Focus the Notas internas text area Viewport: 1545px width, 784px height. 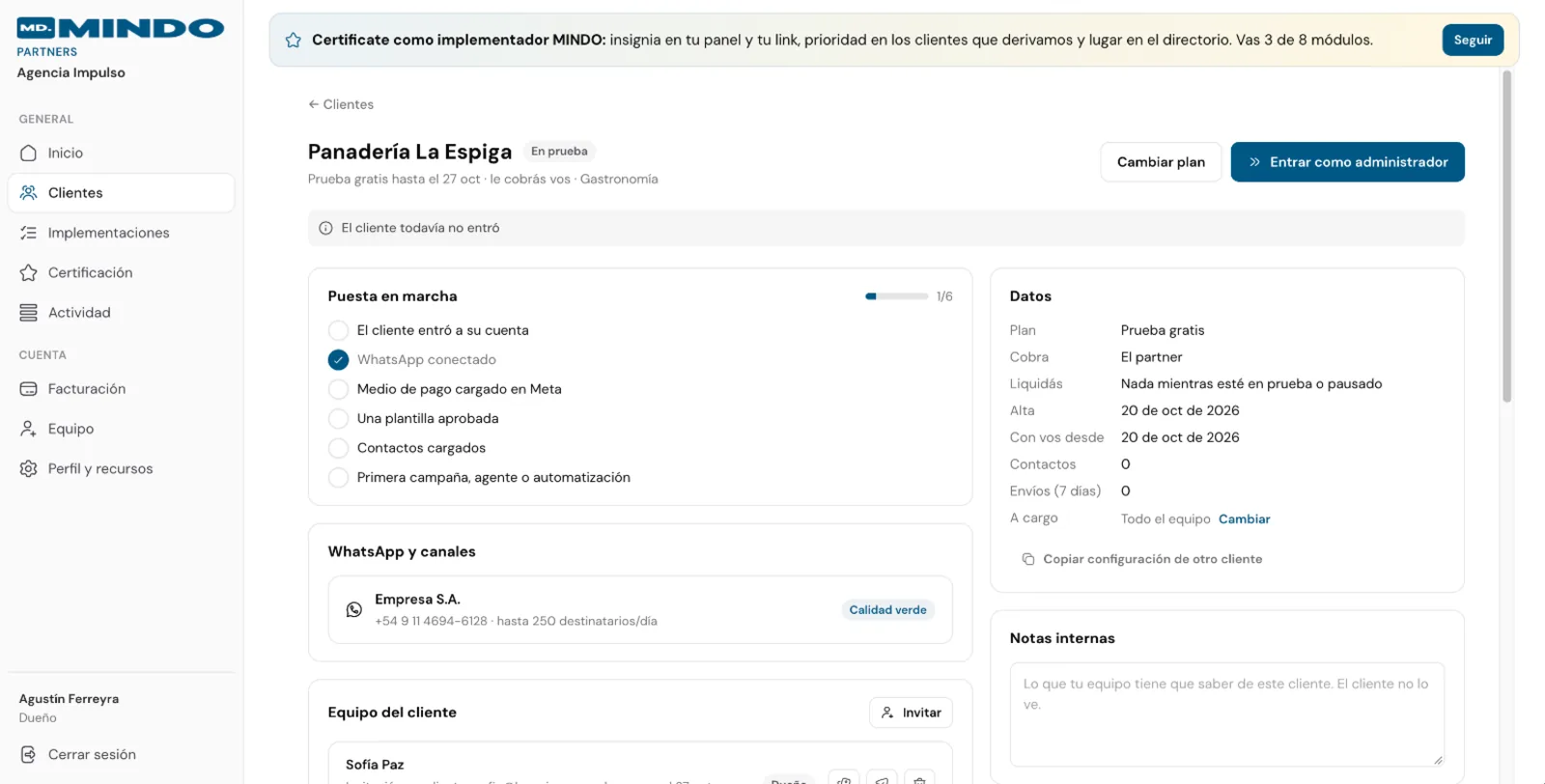1227,714
